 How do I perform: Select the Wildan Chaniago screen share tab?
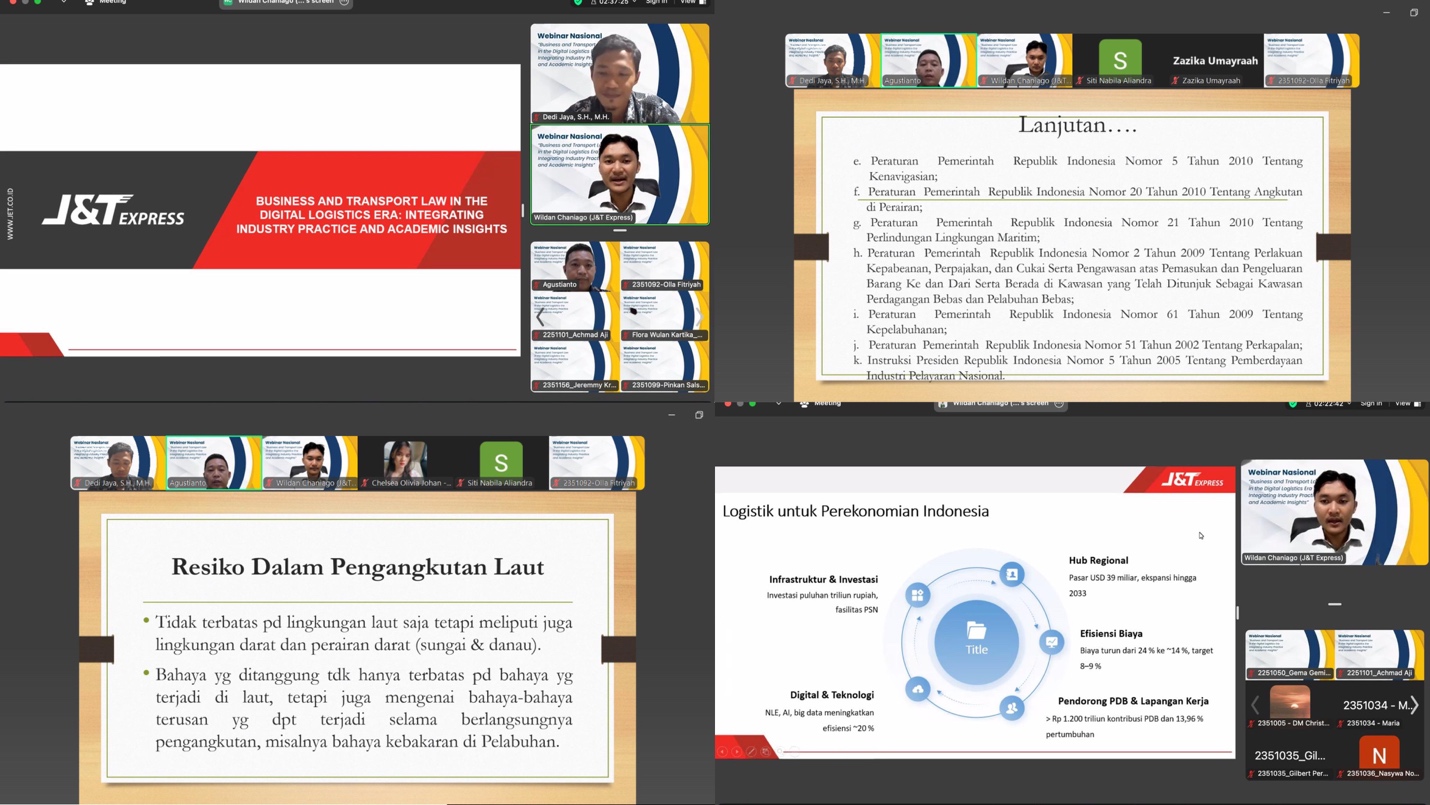pyautogui.click(x=285, y=4)
